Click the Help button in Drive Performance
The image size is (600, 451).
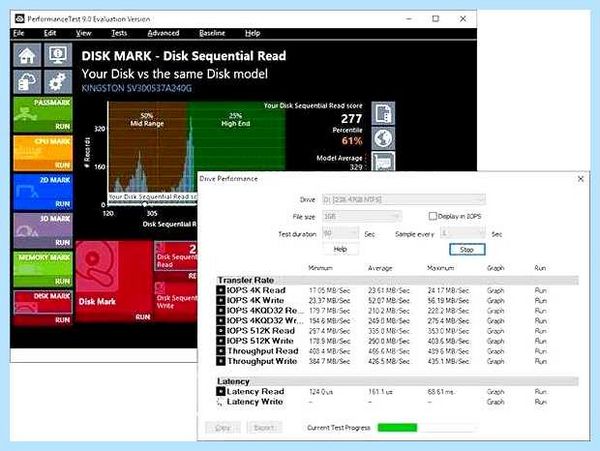[x=340, y=249]
